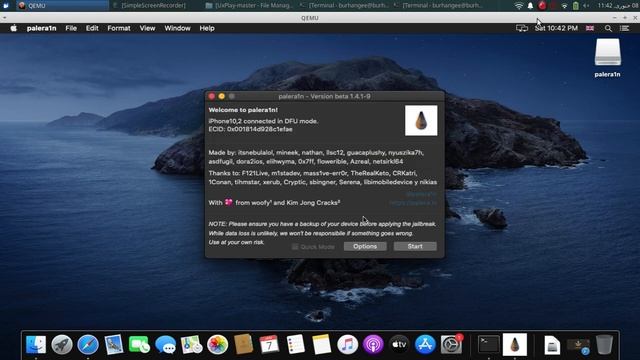Switch to UxPlay-master File Manager task
The image size is (640, 360).
coord(249,5)
